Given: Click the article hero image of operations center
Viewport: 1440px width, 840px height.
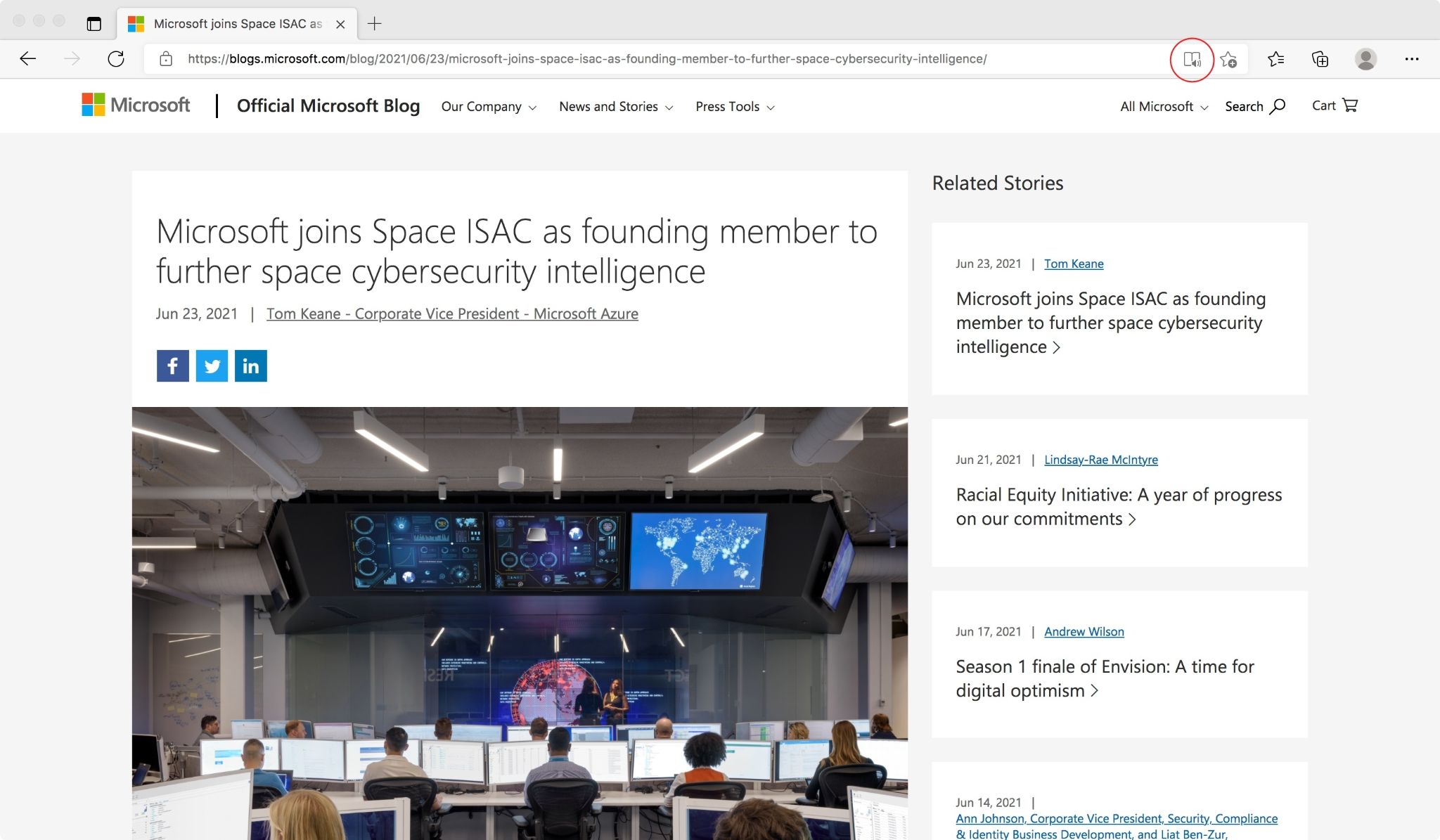Looking at the screenshot, I should click(520, 623).
